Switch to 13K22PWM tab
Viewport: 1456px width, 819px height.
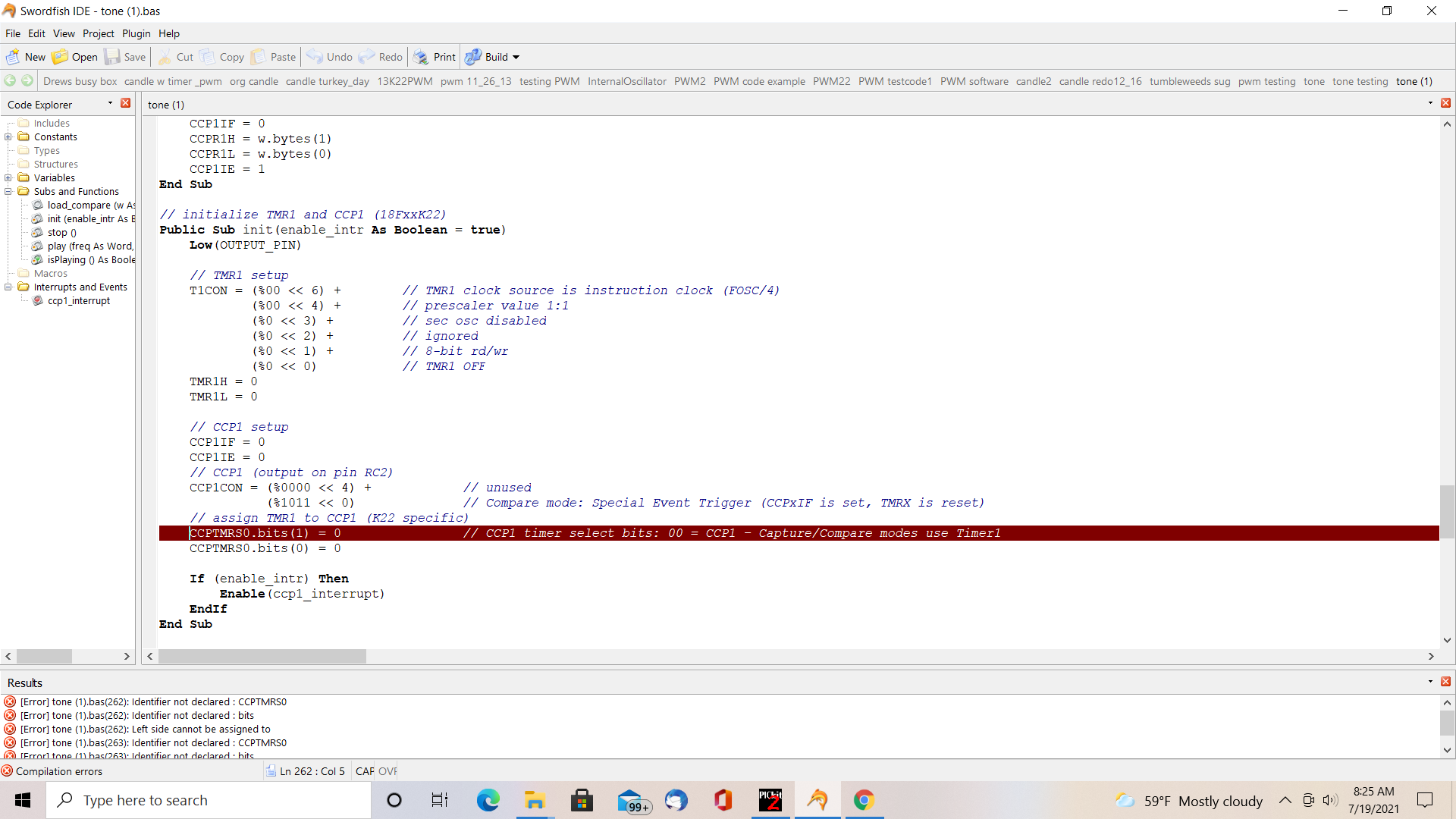point(405,81)
